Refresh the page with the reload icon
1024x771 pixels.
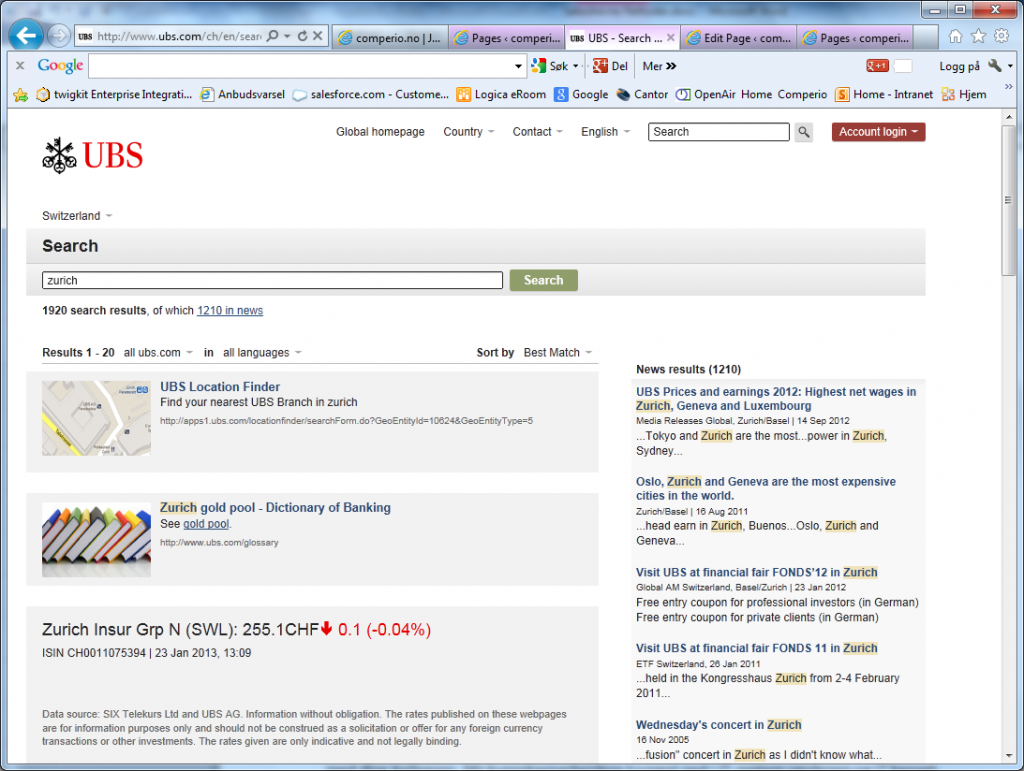[x=302, y=36]
